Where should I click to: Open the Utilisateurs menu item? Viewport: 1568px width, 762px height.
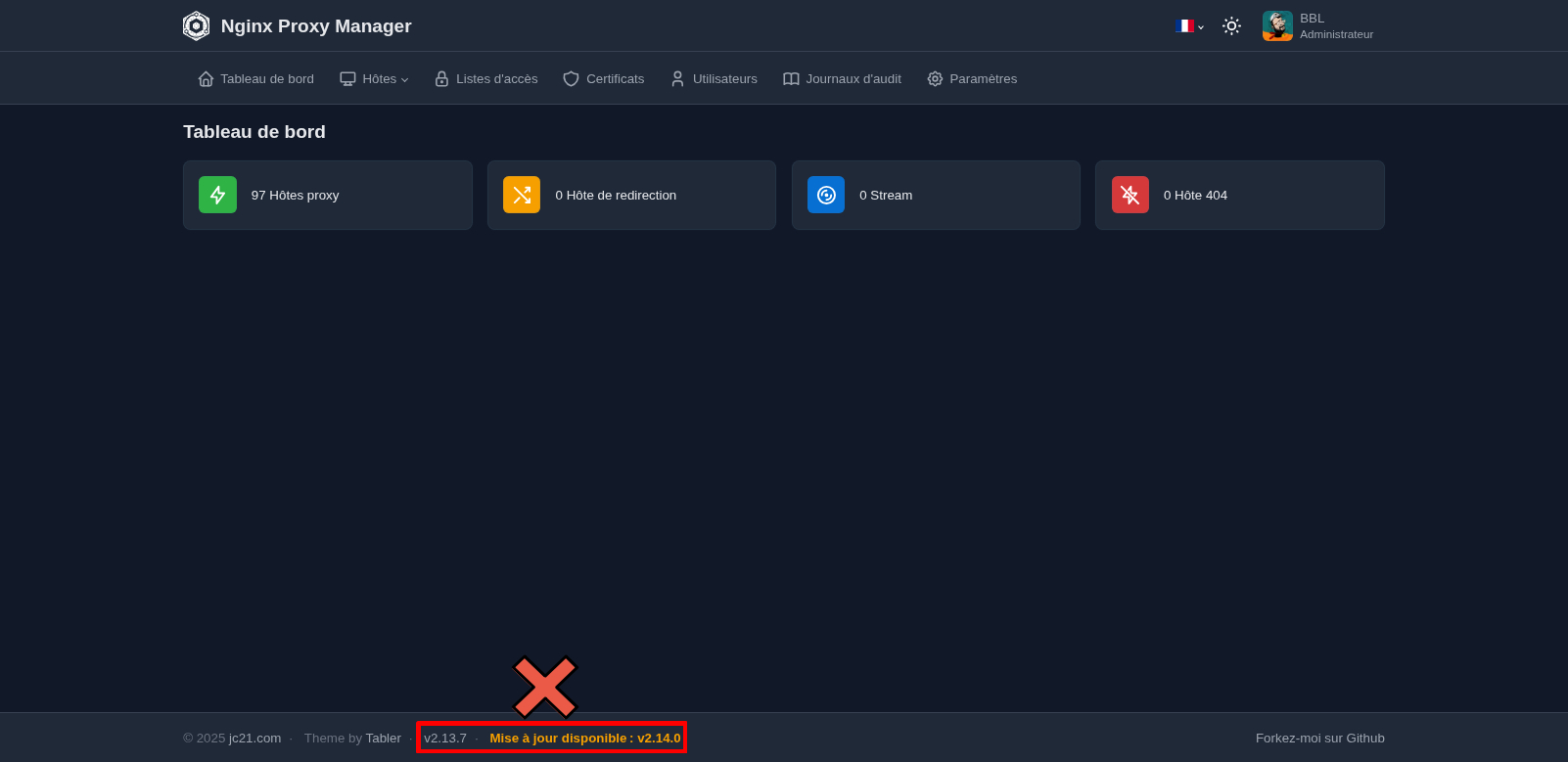coord(714,79)
